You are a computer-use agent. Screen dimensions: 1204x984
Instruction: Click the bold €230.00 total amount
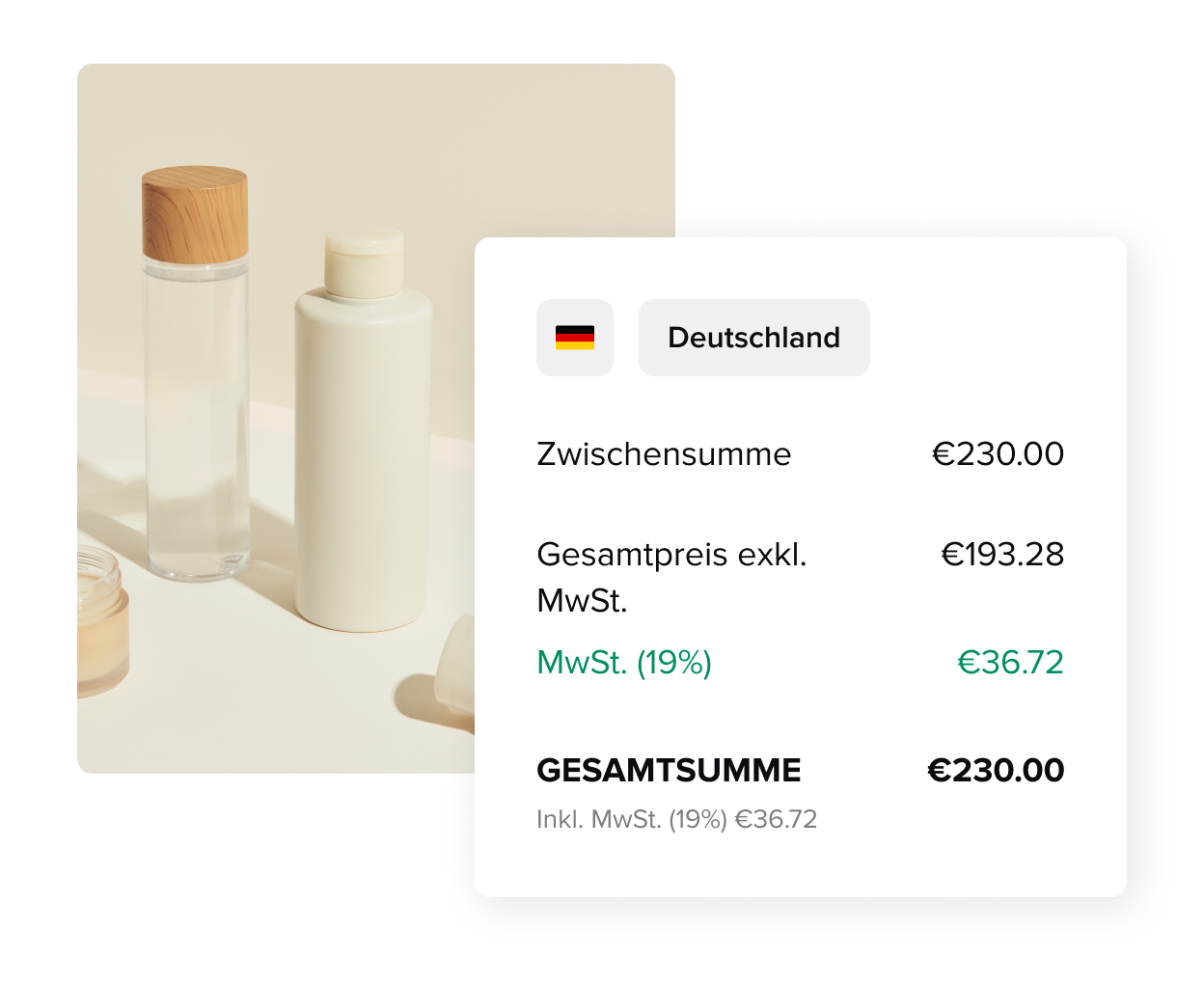point(995,770)
